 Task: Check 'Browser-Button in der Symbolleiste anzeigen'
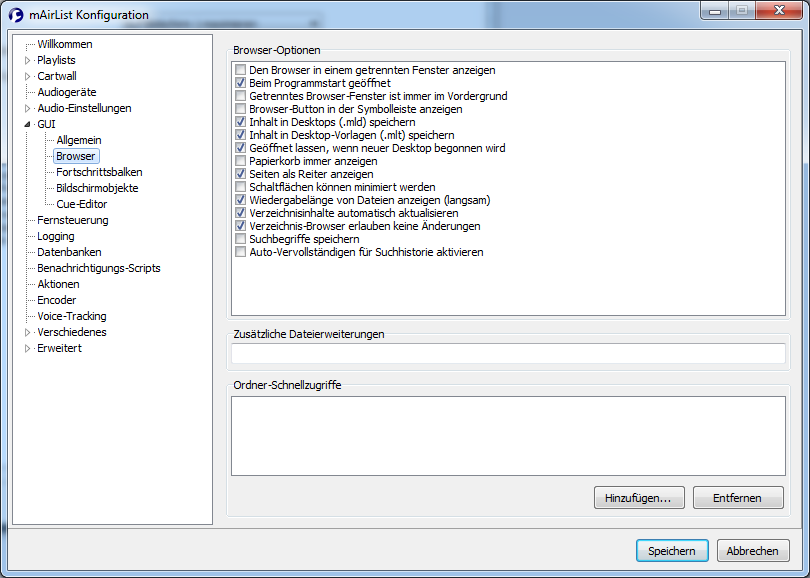pos(240,108)
